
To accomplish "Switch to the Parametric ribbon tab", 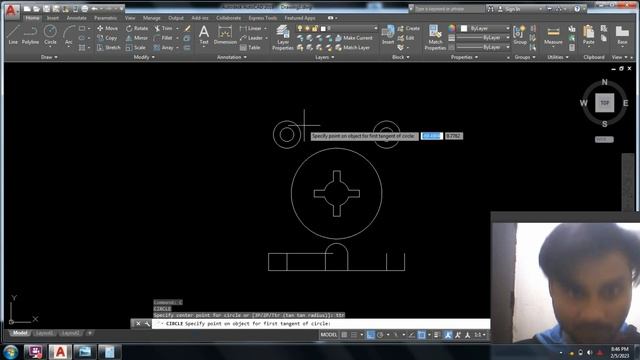I will (x=105, y=18).
